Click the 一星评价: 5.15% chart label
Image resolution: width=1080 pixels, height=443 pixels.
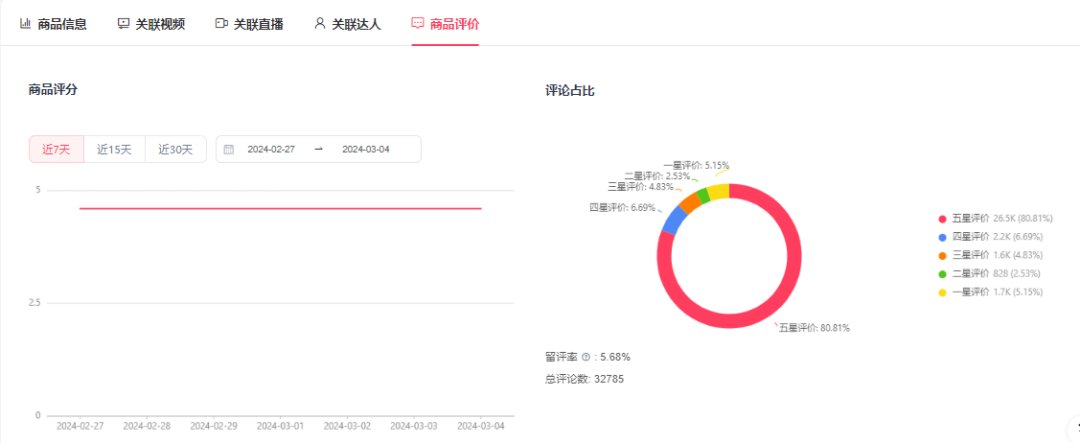click(x=696, y=165)
